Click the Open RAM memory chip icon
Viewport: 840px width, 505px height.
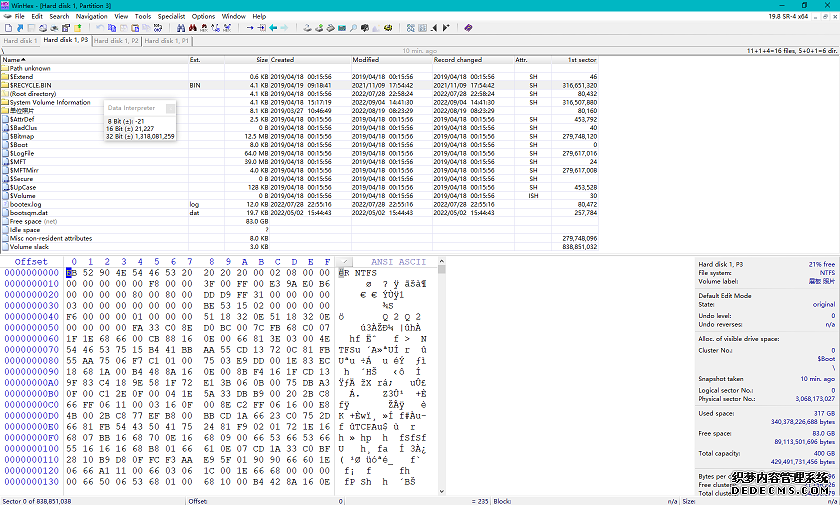pos(342,28)
